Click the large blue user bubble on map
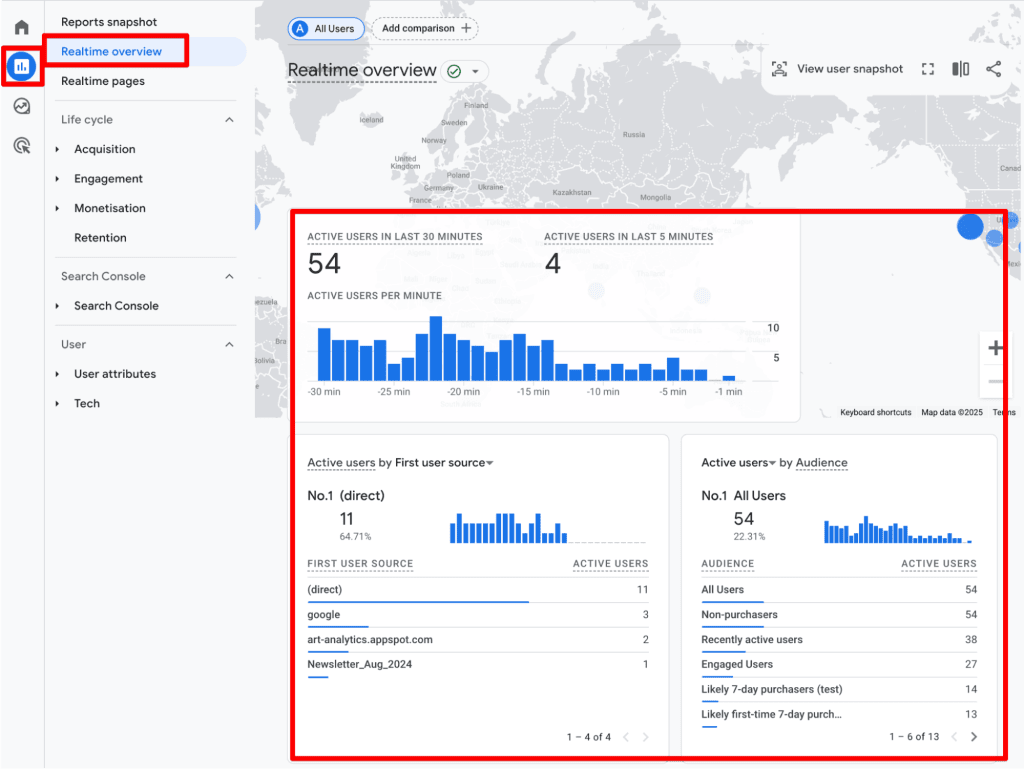 [970, 227]
